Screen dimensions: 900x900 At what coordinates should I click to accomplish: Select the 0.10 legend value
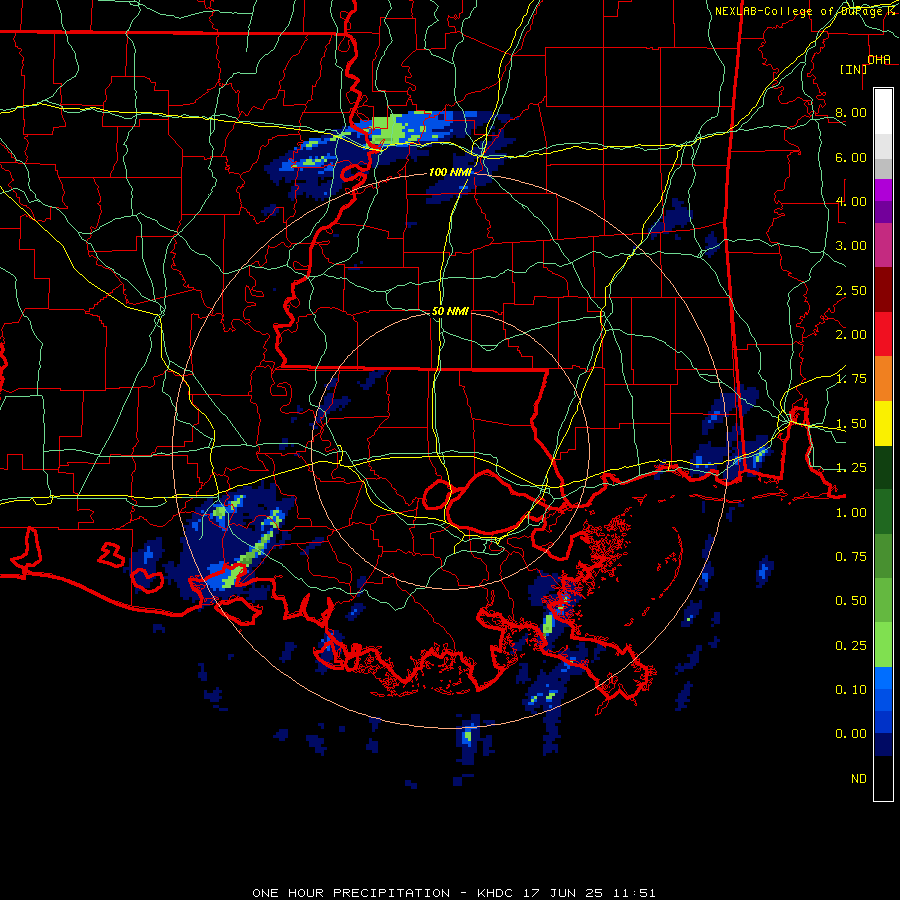851,690
